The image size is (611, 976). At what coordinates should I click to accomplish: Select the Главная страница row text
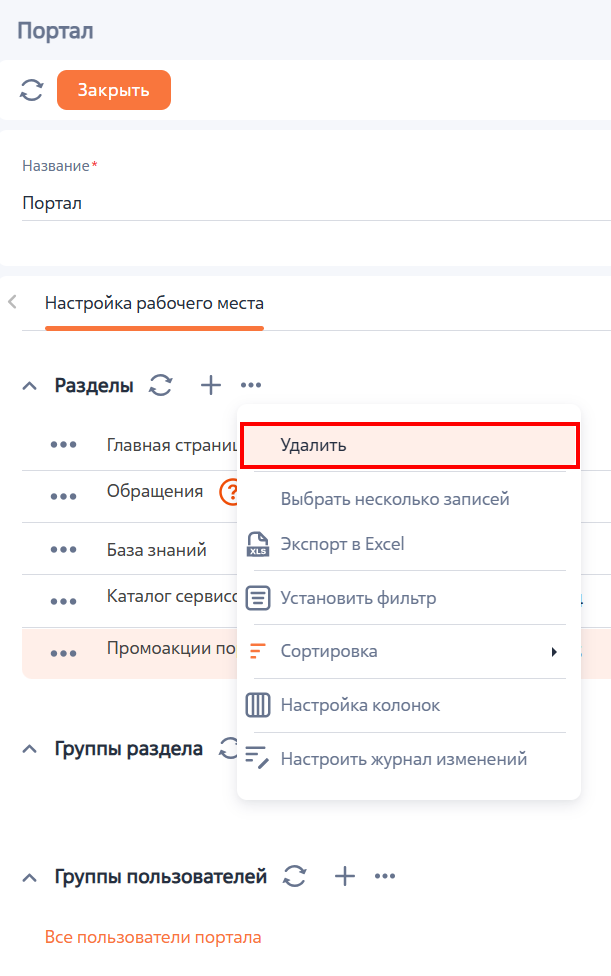[172, 445]
